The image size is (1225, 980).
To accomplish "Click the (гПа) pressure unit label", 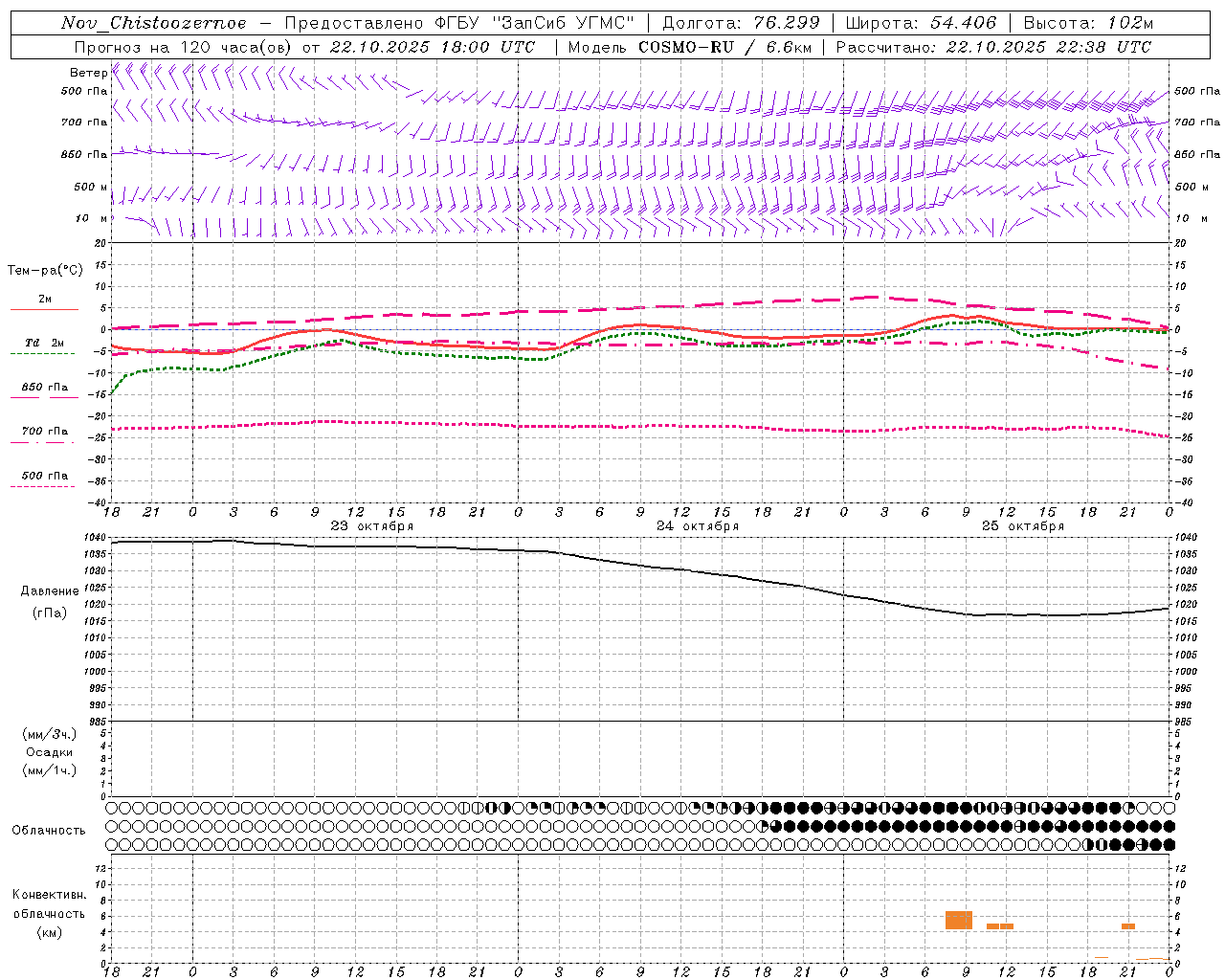I will tap(50, 613).
